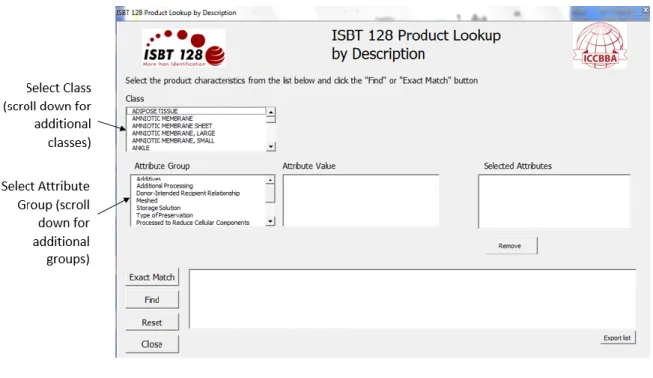This screenshot has width=653, height=378.
Task: Pick Processed to Reduce Cellular Components
Action: point(198,223)
